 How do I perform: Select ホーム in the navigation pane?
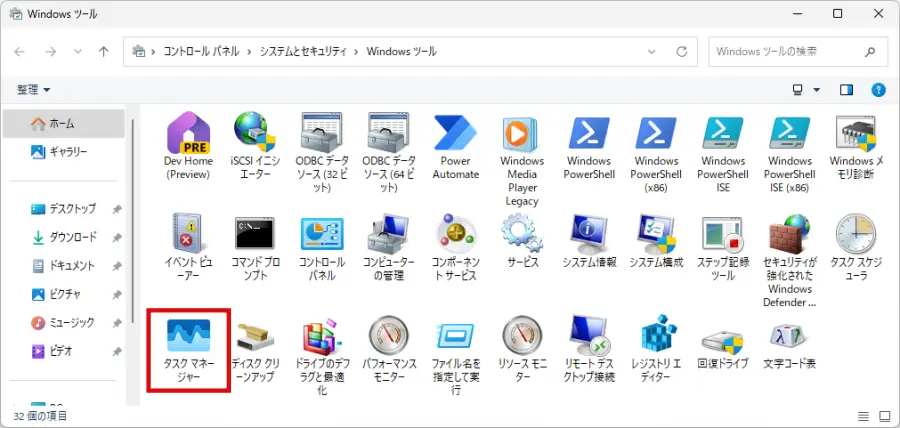63,123
